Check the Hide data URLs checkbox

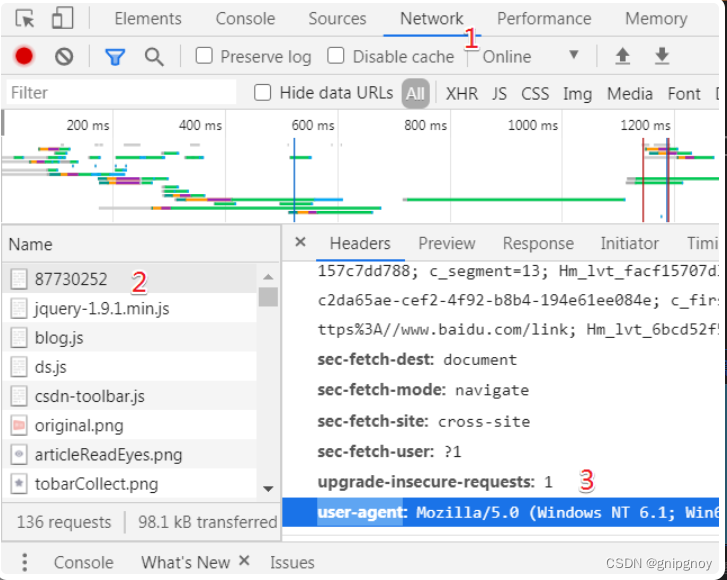pyautogui.click(x=262, y=92)
